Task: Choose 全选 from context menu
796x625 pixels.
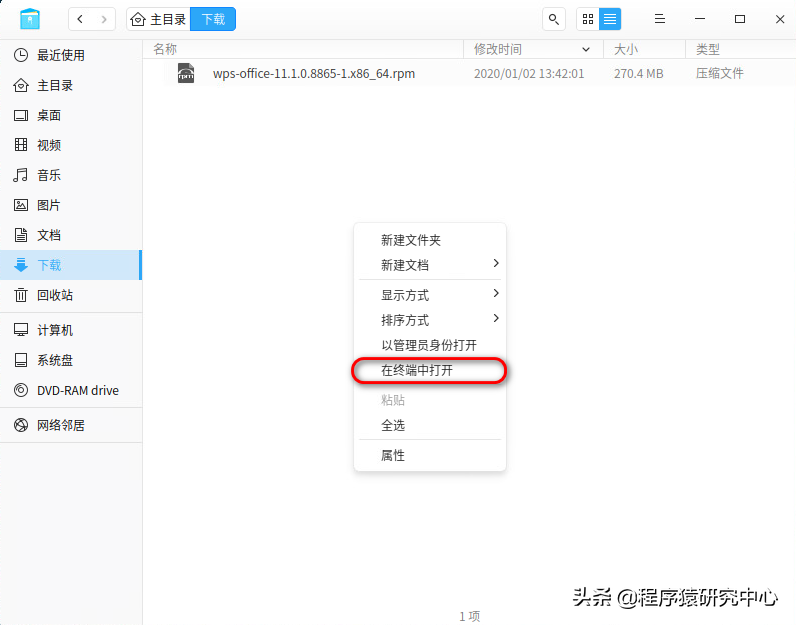Action: coord(429,425)
